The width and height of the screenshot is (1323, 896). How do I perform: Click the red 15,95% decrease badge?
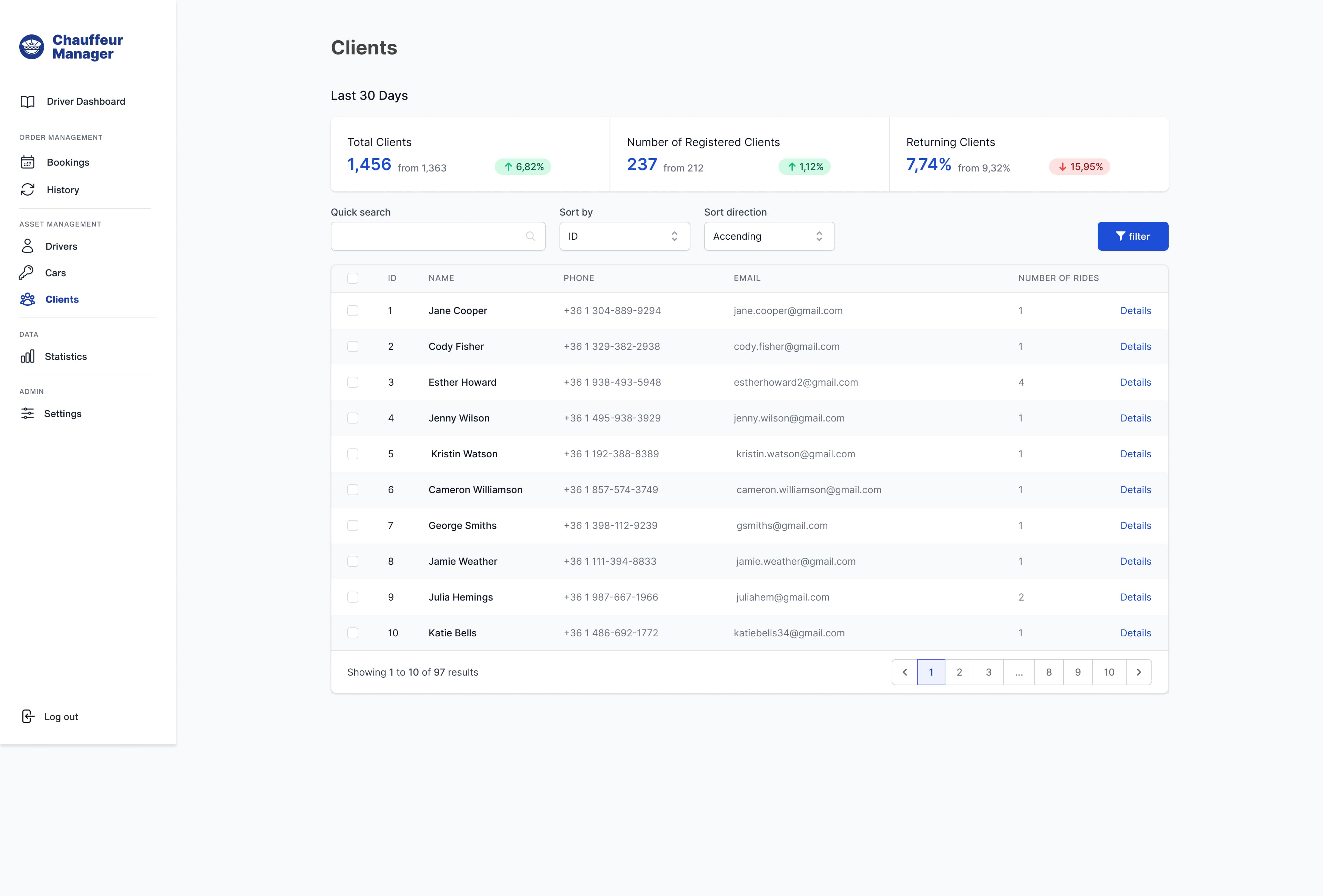[x=1080, y=167]
